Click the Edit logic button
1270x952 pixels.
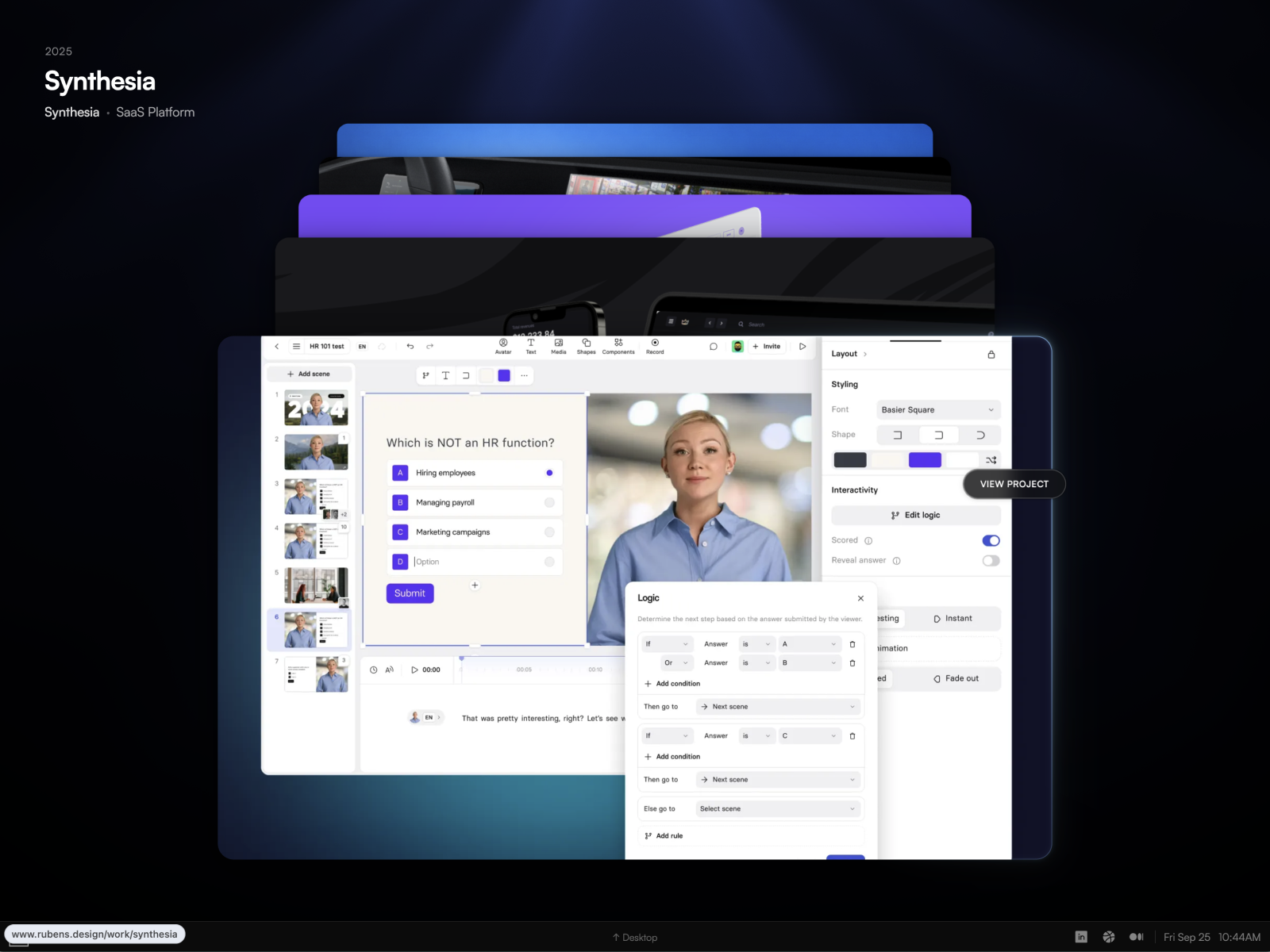[916, 516]
